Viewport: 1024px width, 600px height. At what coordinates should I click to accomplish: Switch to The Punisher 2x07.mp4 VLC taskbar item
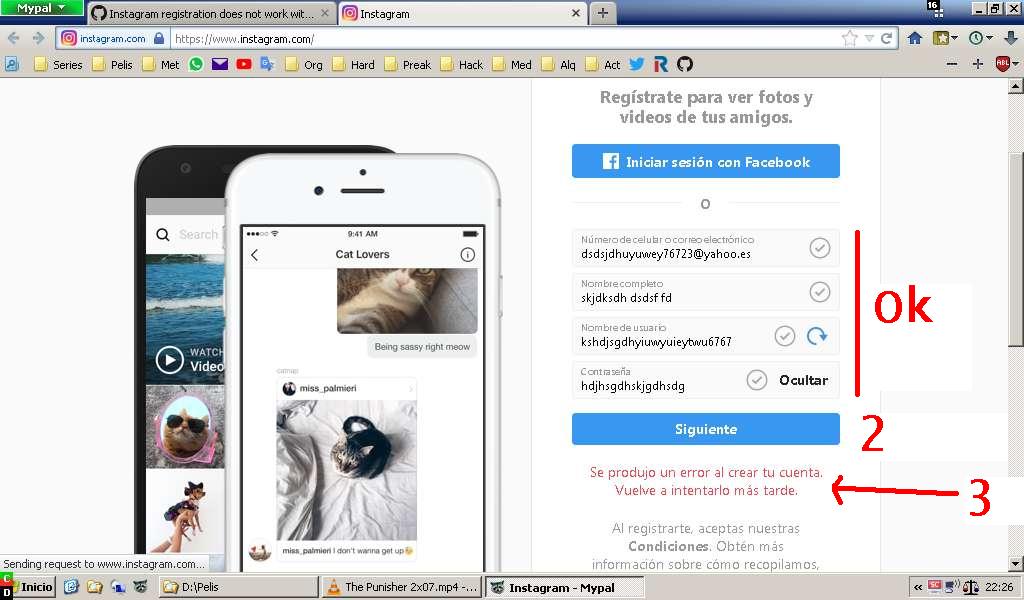[403, 587]
